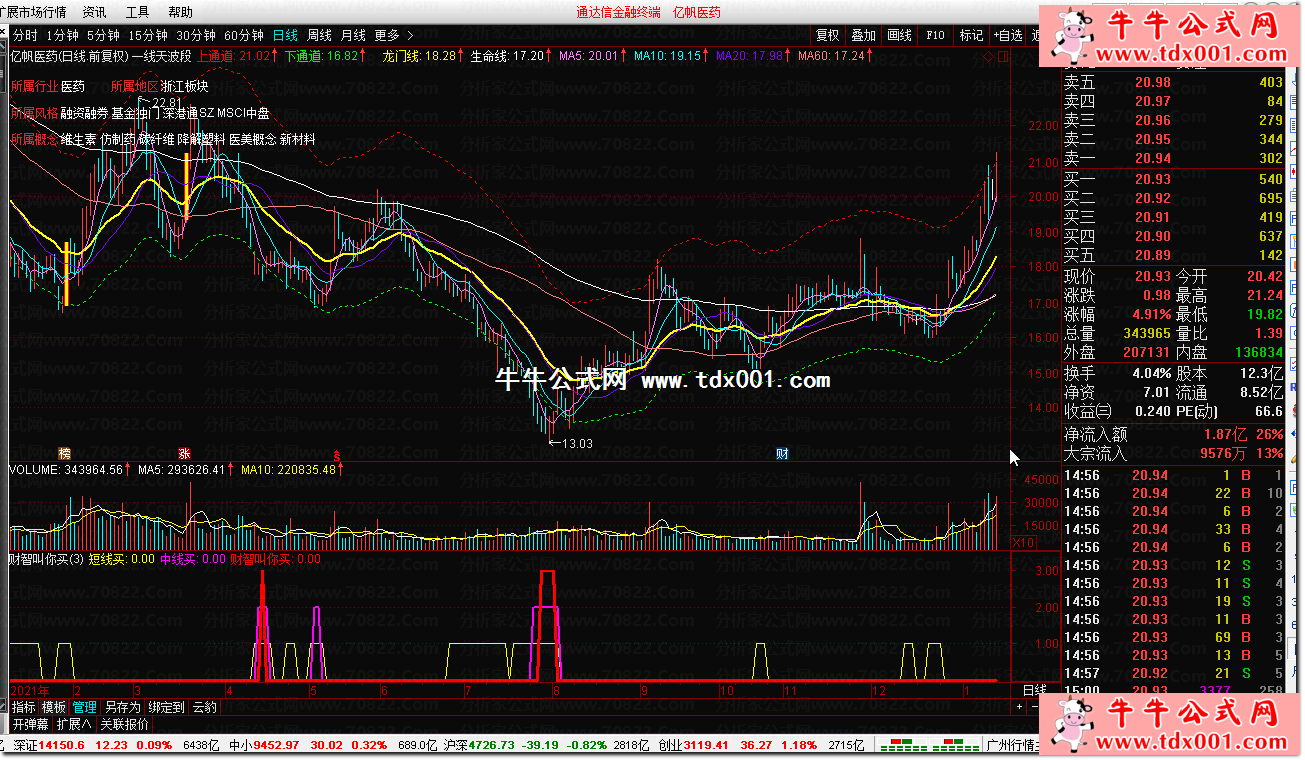
Task: Open the 帮助 menu
Action: pos(181,12)
